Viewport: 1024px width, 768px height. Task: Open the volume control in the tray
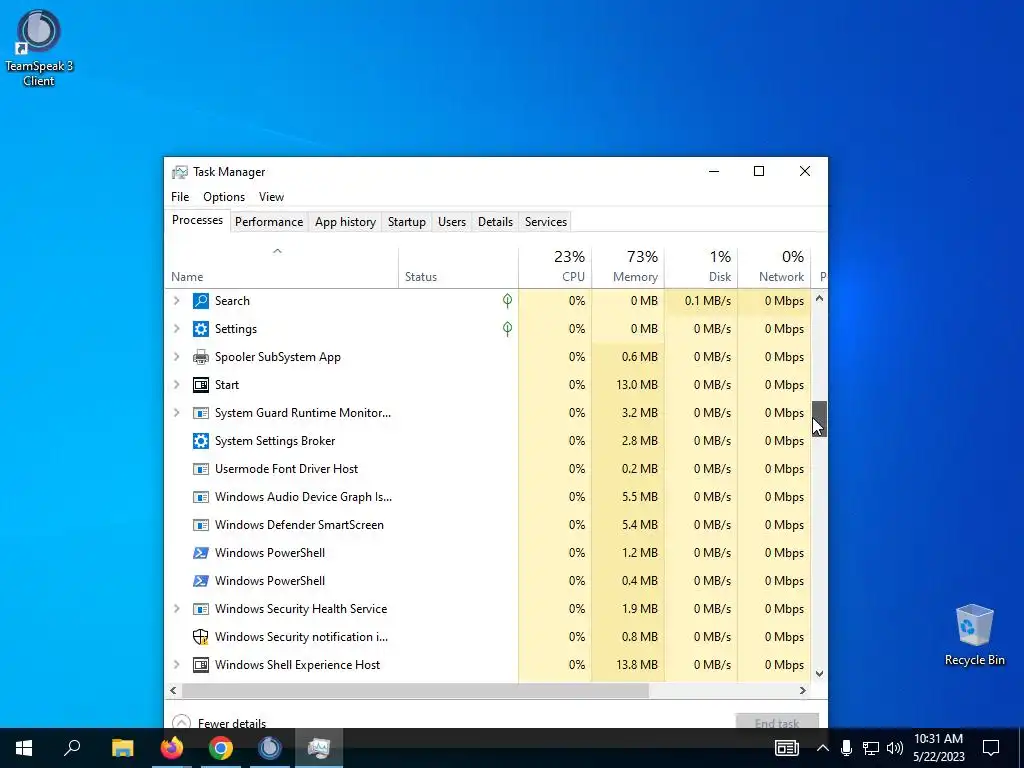pyautogui.click(x=895, y=748)
